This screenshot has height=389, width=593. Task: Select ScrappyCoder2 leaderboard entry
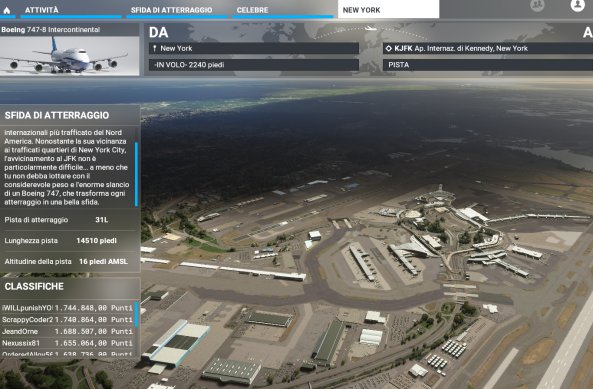click(67, 320)
